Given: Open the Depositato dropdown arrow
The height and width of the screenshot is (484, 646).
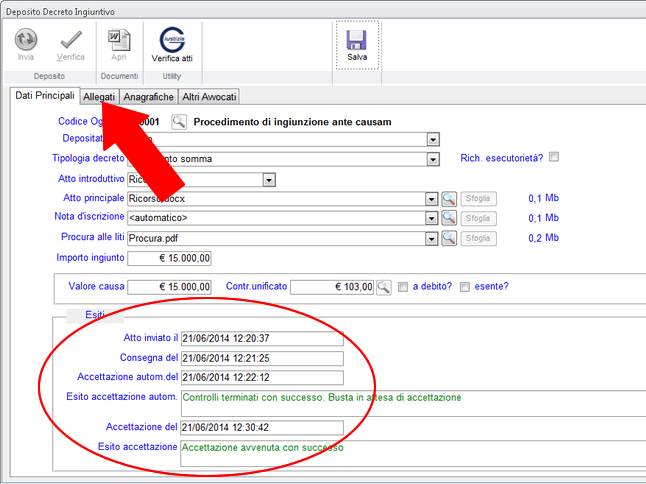Looking at the screenshot, I should coord(433,139).
